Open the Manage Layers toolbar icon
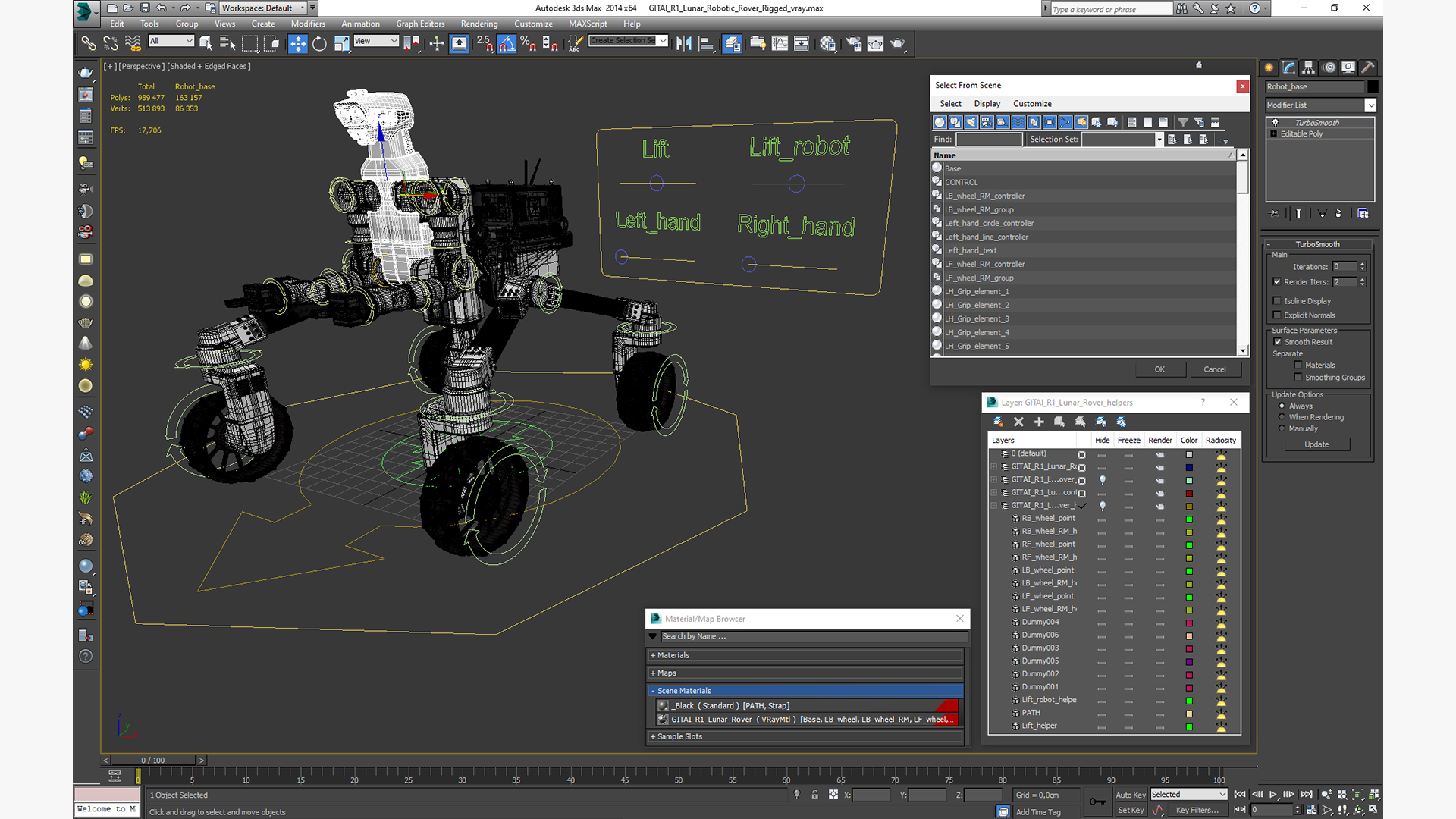This screenshot has width=1456, height=819. [x=732, y=43]
